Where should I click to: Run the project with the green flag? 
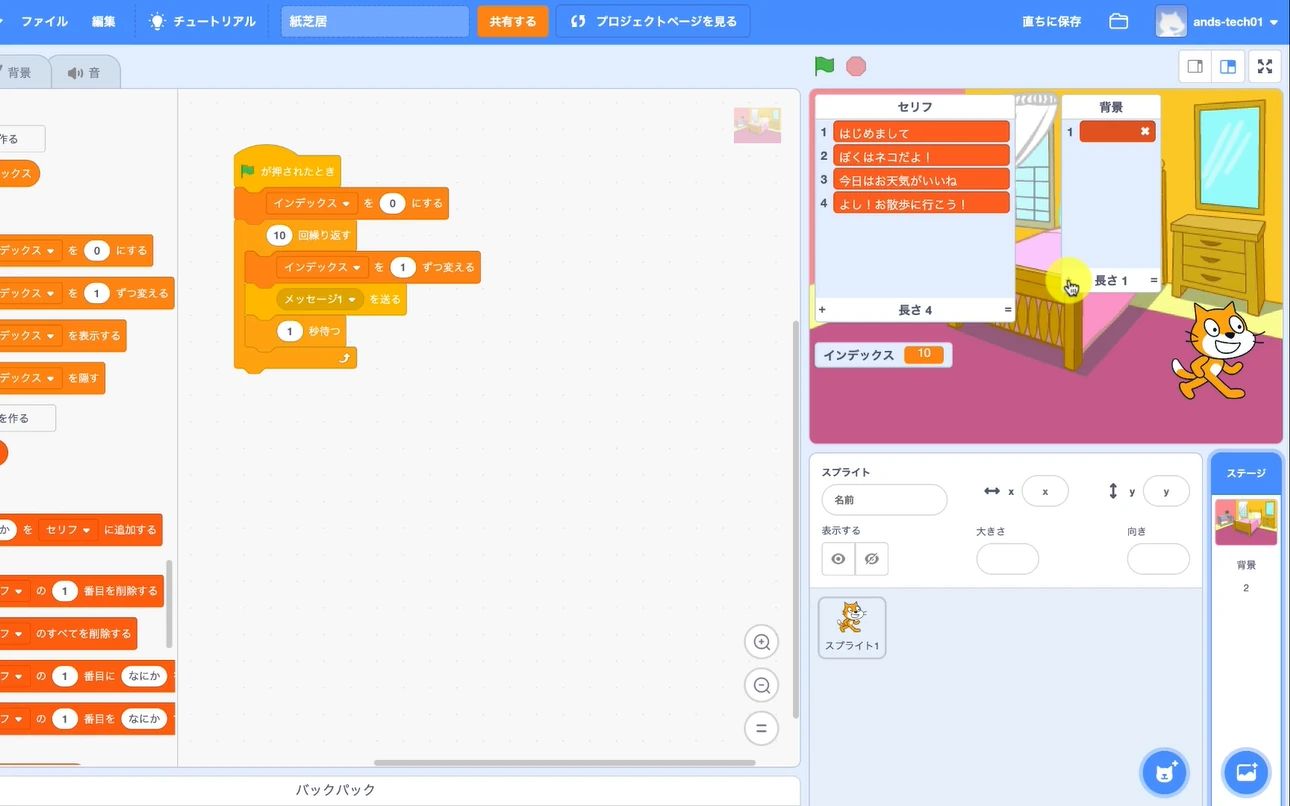(822, 65)
